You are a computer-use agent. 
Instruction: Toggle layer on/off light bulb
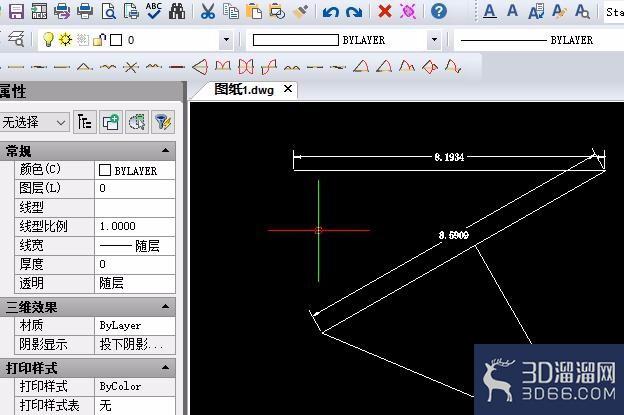pos(48,39)
